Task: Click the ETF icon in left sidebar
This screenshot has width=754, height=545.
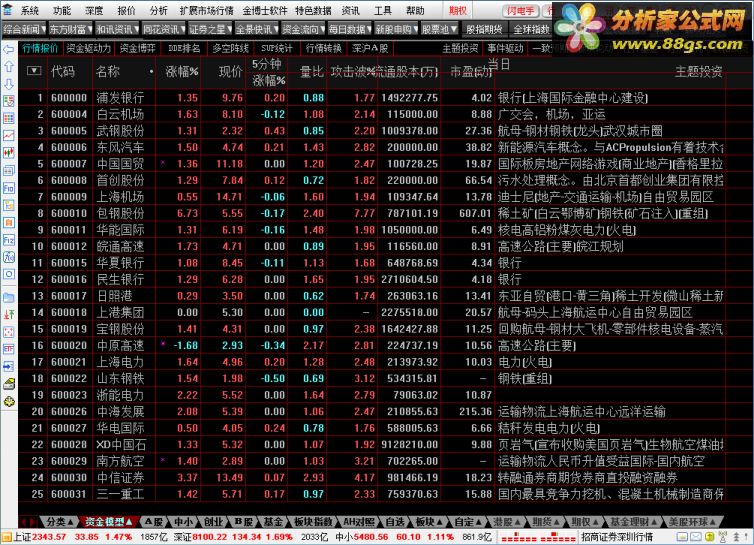Action: (x=9, y=349)
